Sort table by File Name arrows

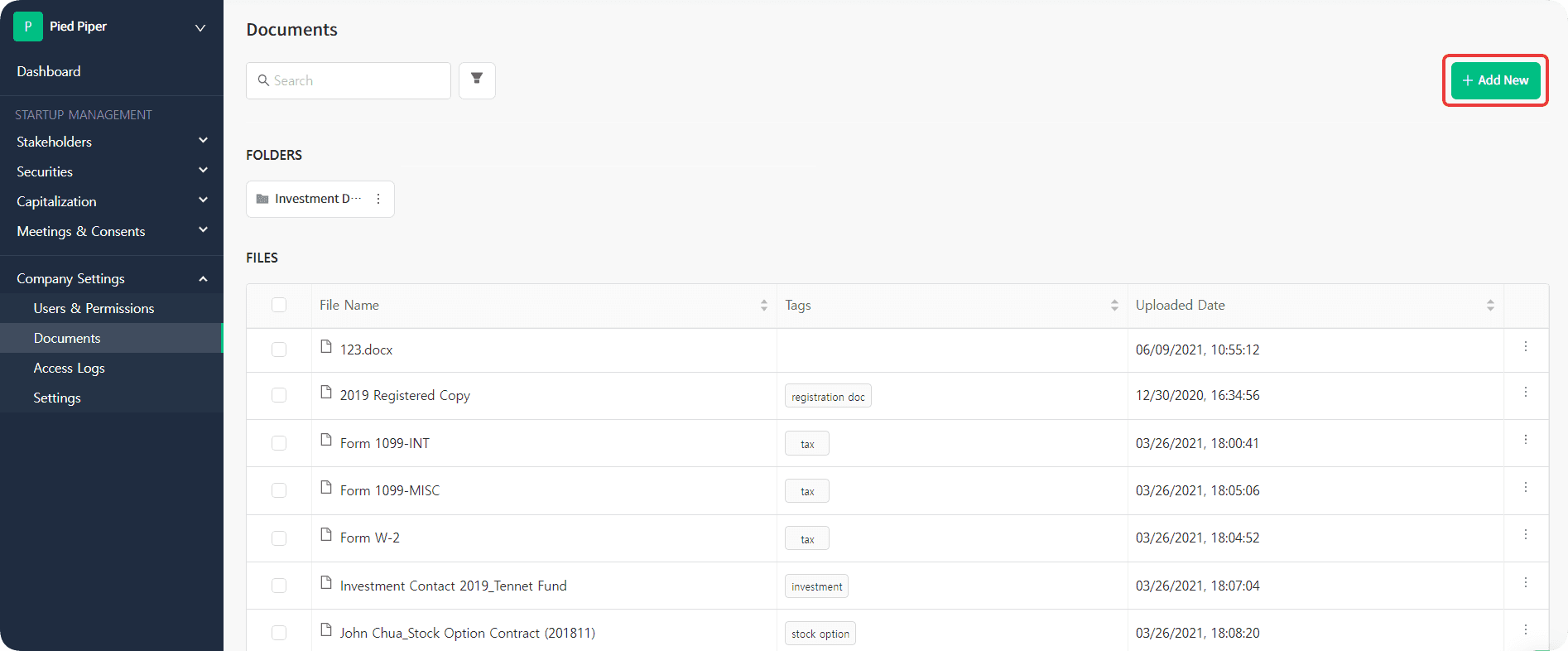[x=763, y=306]
